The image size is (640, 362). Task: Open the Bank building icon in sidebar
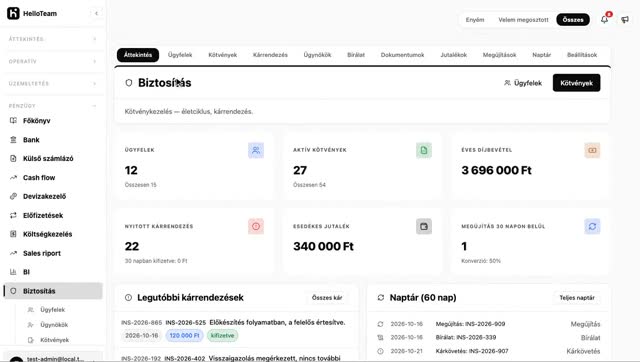[13, 140]
